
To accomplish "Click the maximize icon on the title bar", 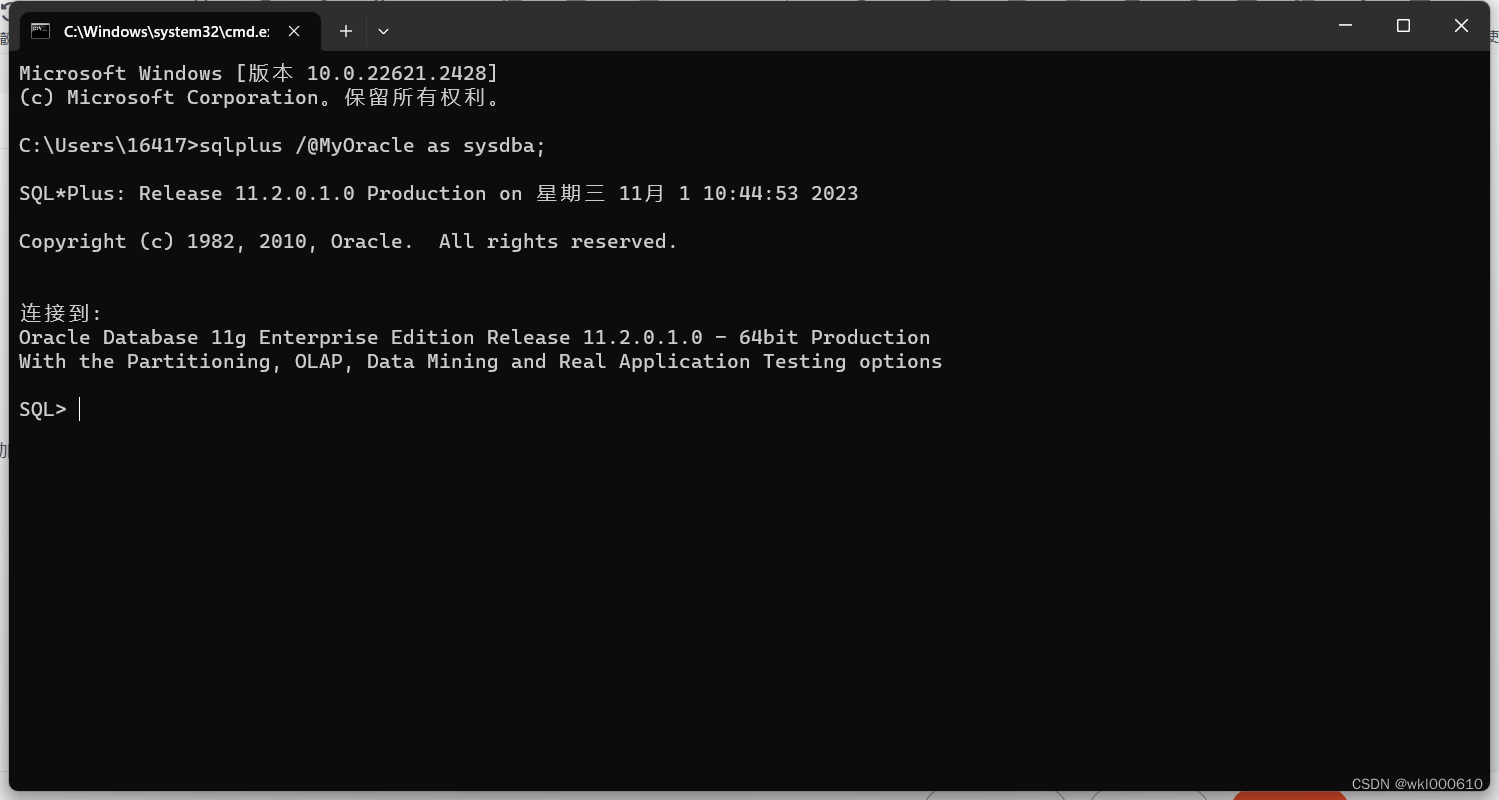I will click(x=1403, y=26).
